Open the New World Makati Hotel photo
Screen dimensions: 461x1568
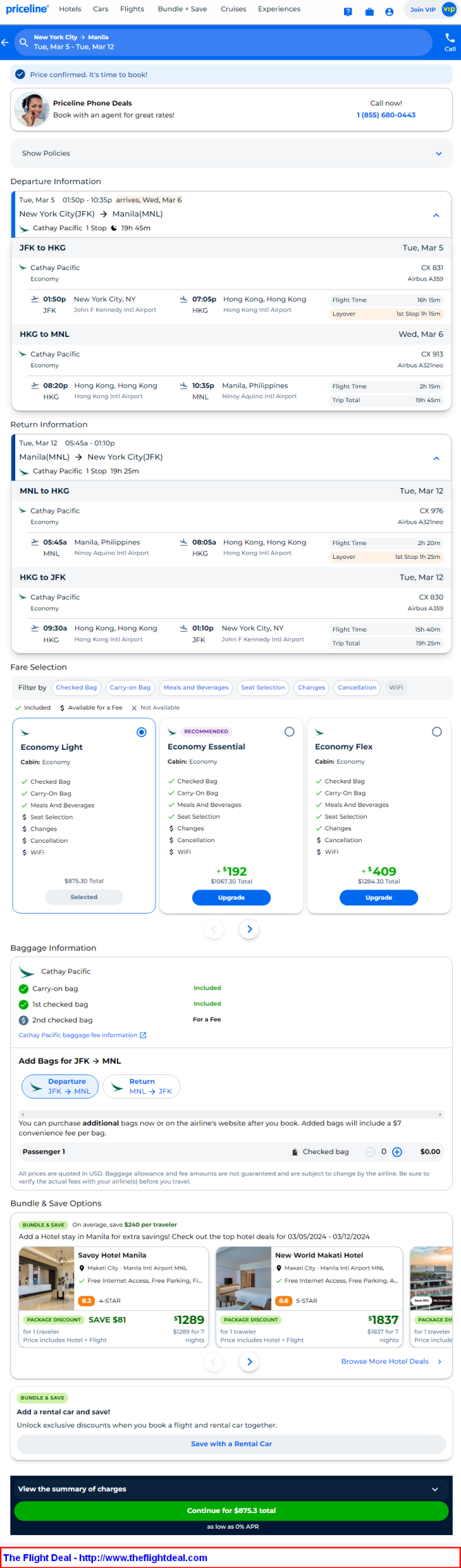point(244,1278)
